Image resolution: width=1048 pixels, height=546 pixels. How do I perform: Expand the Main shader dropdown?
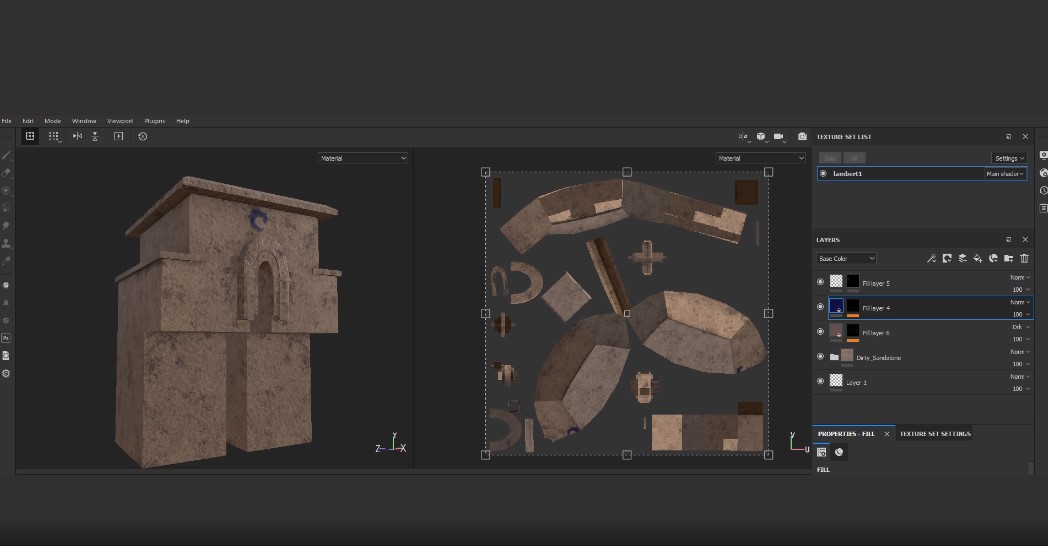(1004, 174)
